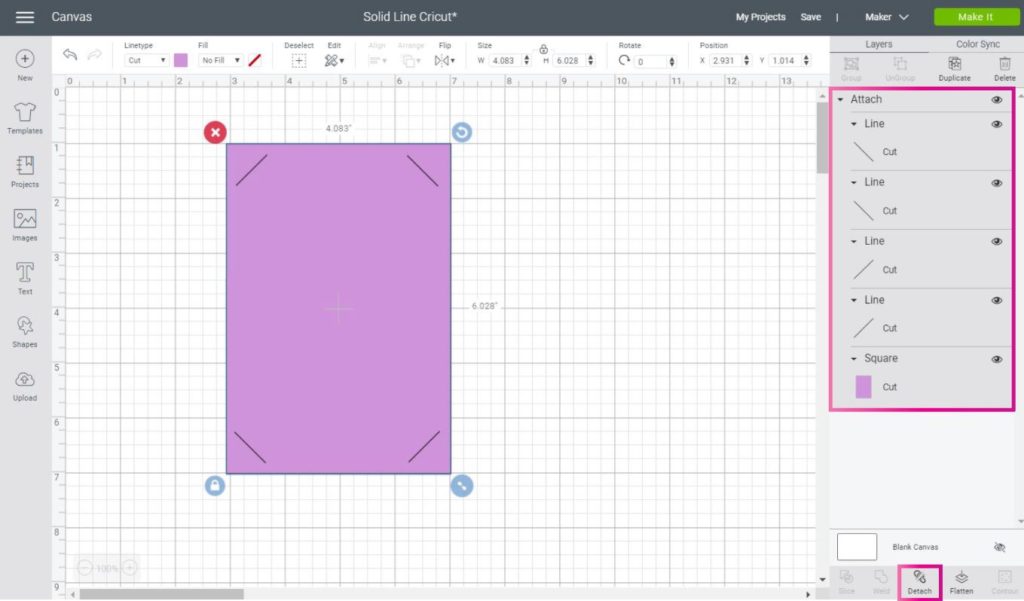The image size is (1024, 601).
Task: Click the Flatten icon
Action: (961, 581)
